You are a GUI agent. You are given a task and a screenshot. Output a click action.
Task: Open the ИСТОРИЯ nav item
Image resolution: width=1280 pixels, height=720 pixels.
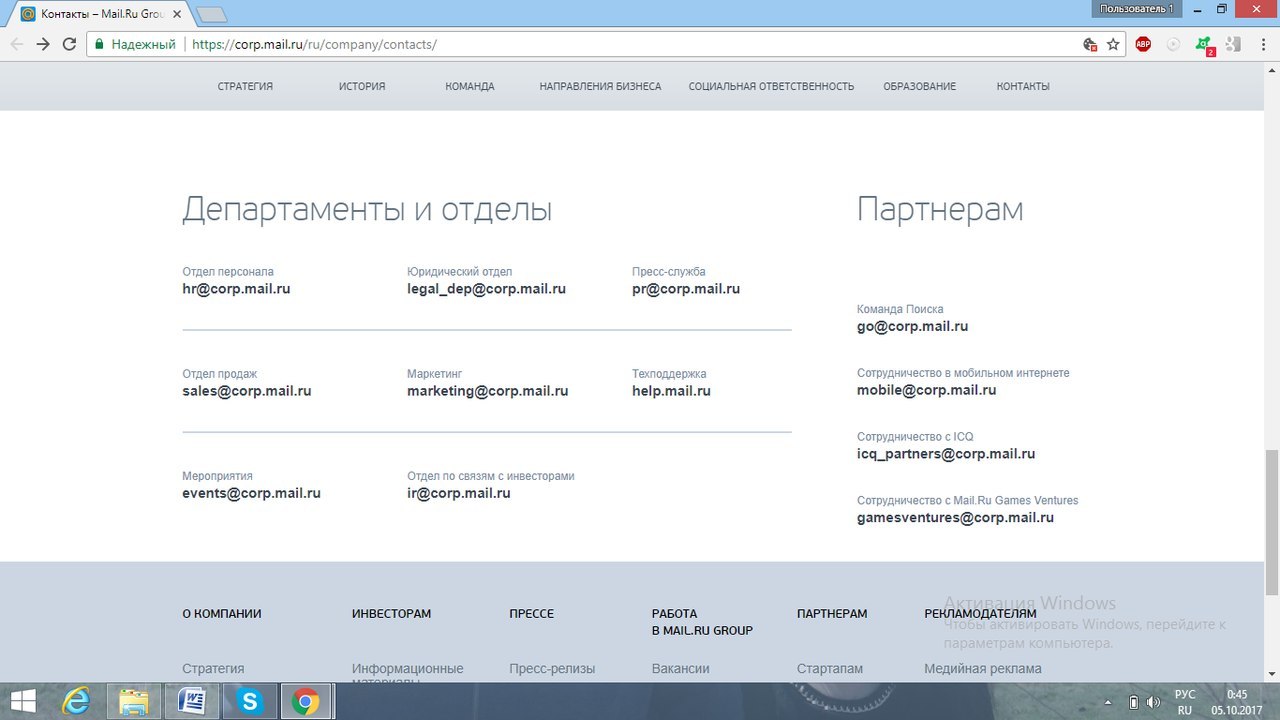point(362,86)
